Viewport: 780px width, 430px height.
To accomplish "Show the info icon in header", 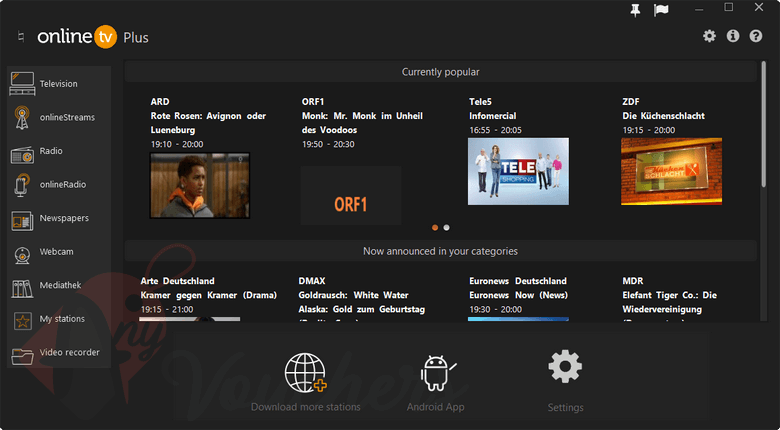I will (733, 36).
